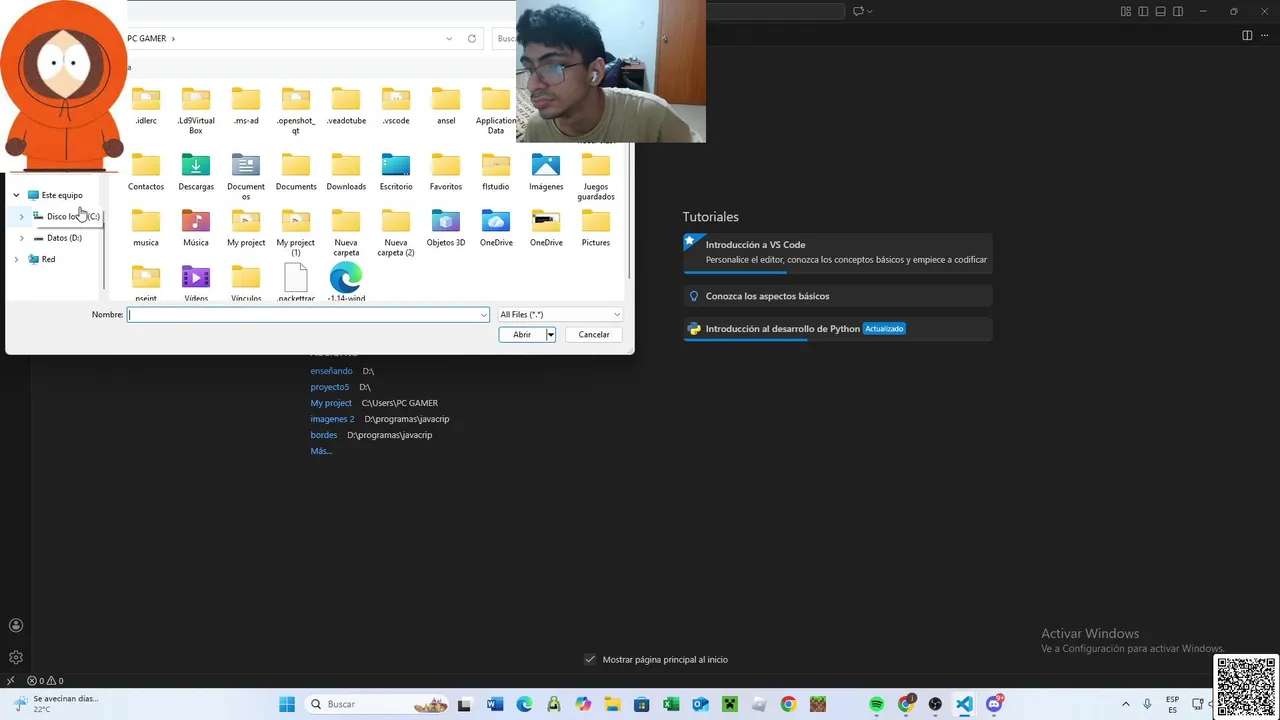This screenshot has height=720, width=1280.
Task: Open the Escritorio folder
Action: (x=396, y=172)
